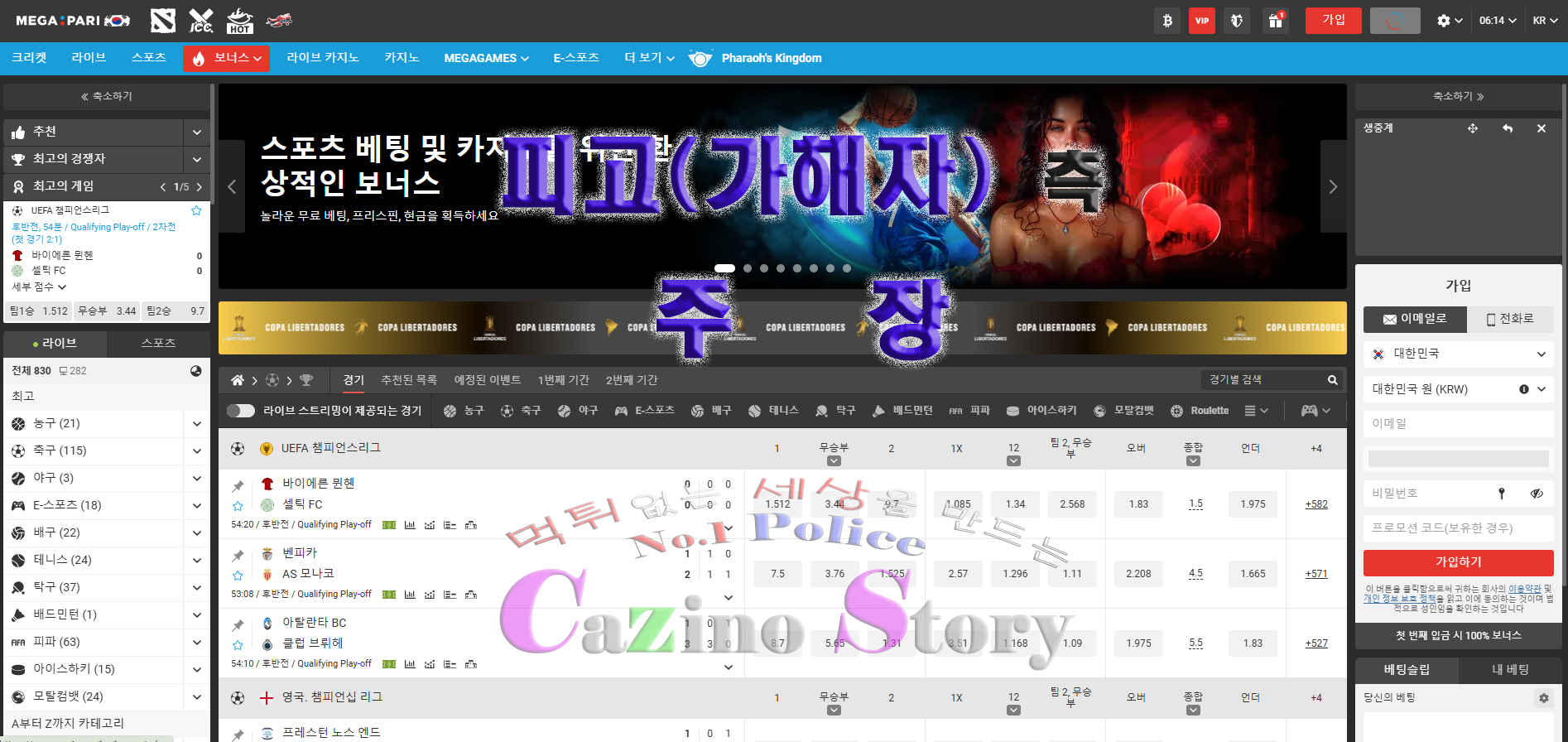Select the 팀1승 1.512 sidebar odds

coord(38,311)
